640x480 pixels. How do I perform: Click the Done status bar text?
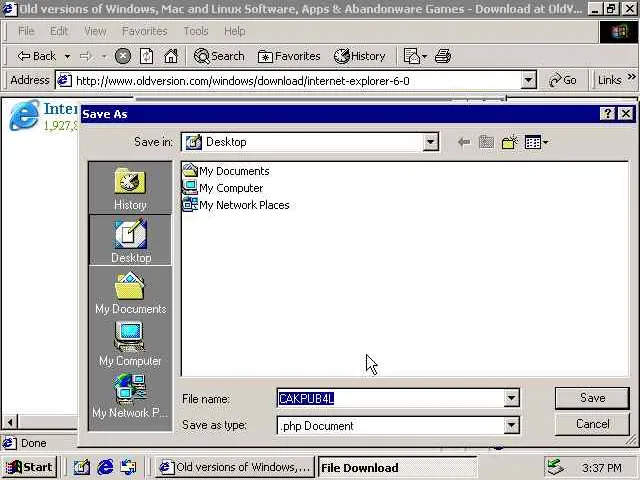(x=33, y=443)
